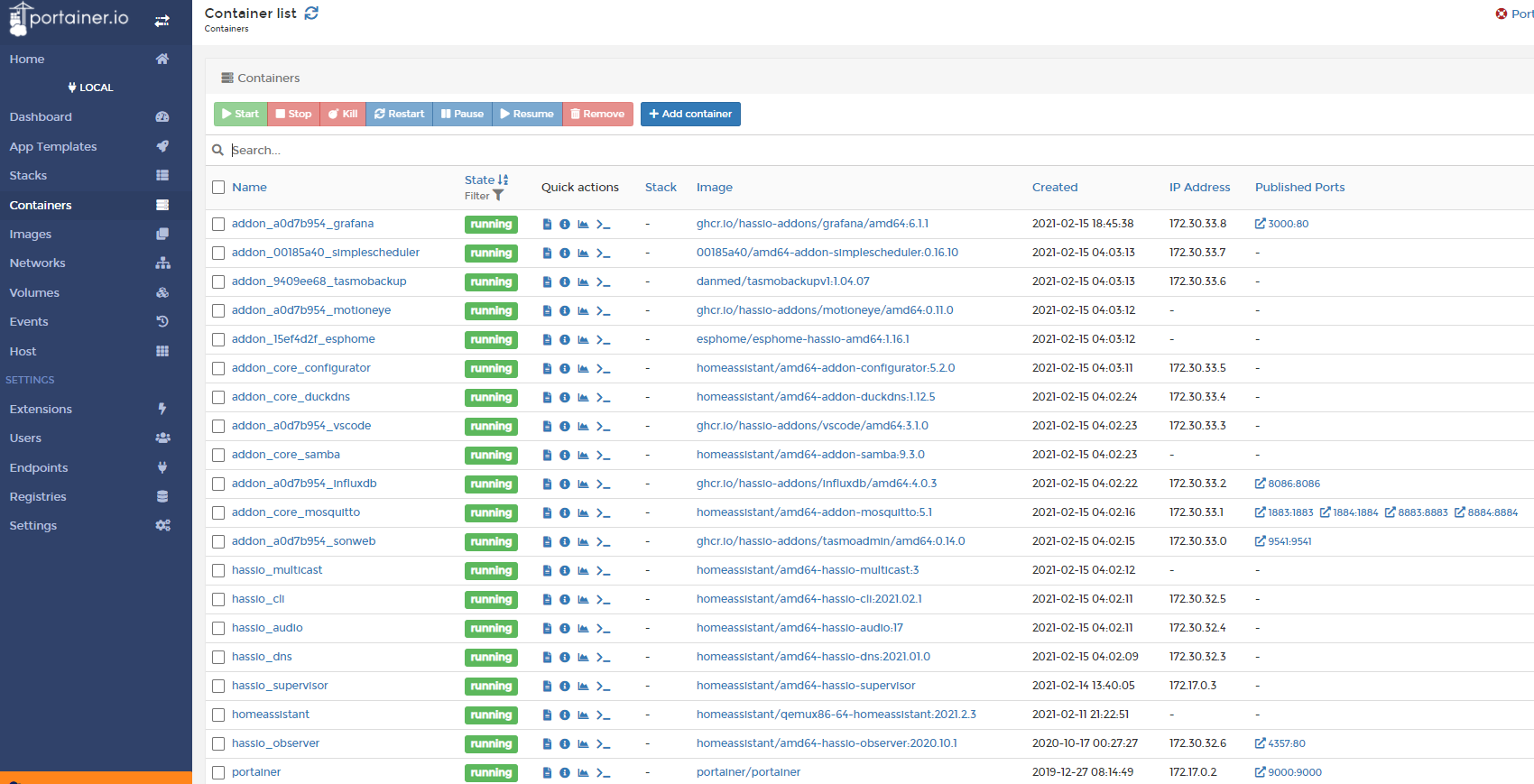
Task: Sort by Published Ports column
Action: (1299, 188)
